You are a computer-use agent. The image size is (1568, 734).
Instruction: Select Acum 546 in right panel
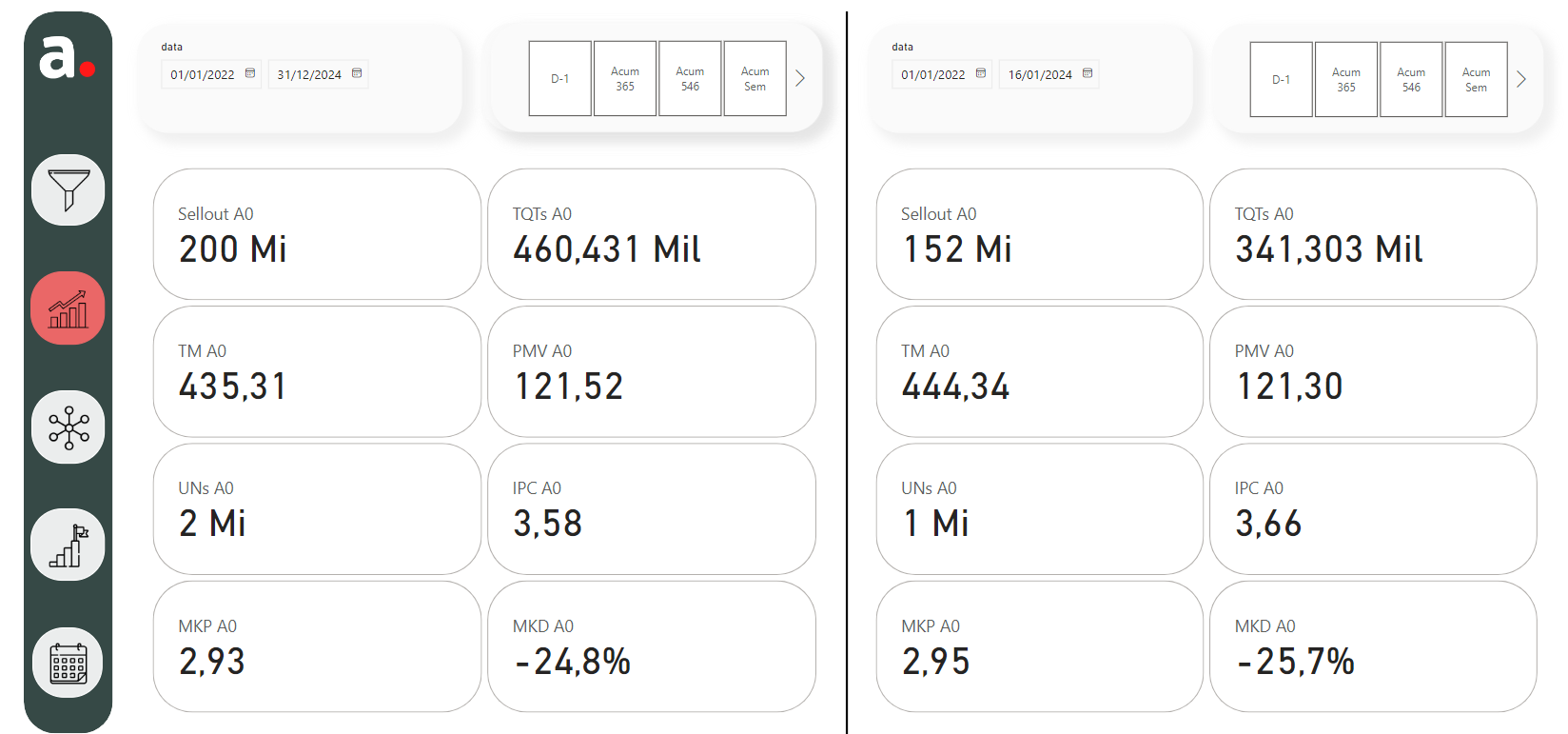click(1411, 80)
